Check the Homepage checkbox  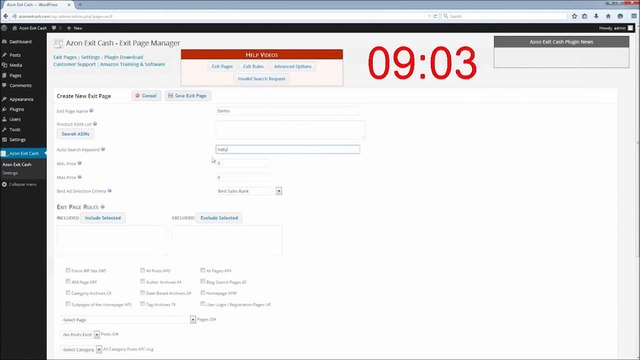click(202, 293)
